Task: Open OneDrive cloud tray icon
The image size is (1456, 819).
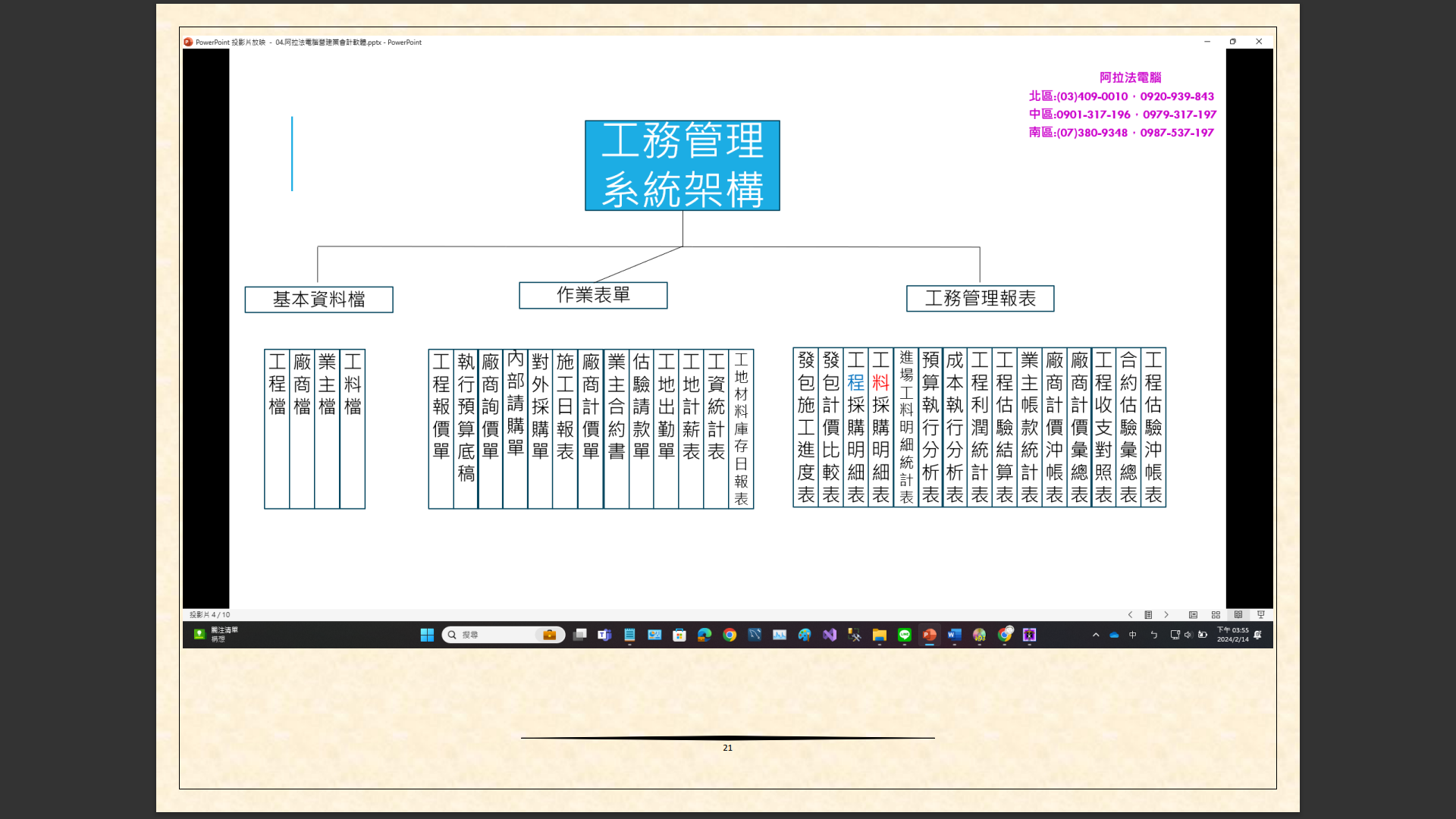Action: pyautogui.click(x=1114, y=635)
